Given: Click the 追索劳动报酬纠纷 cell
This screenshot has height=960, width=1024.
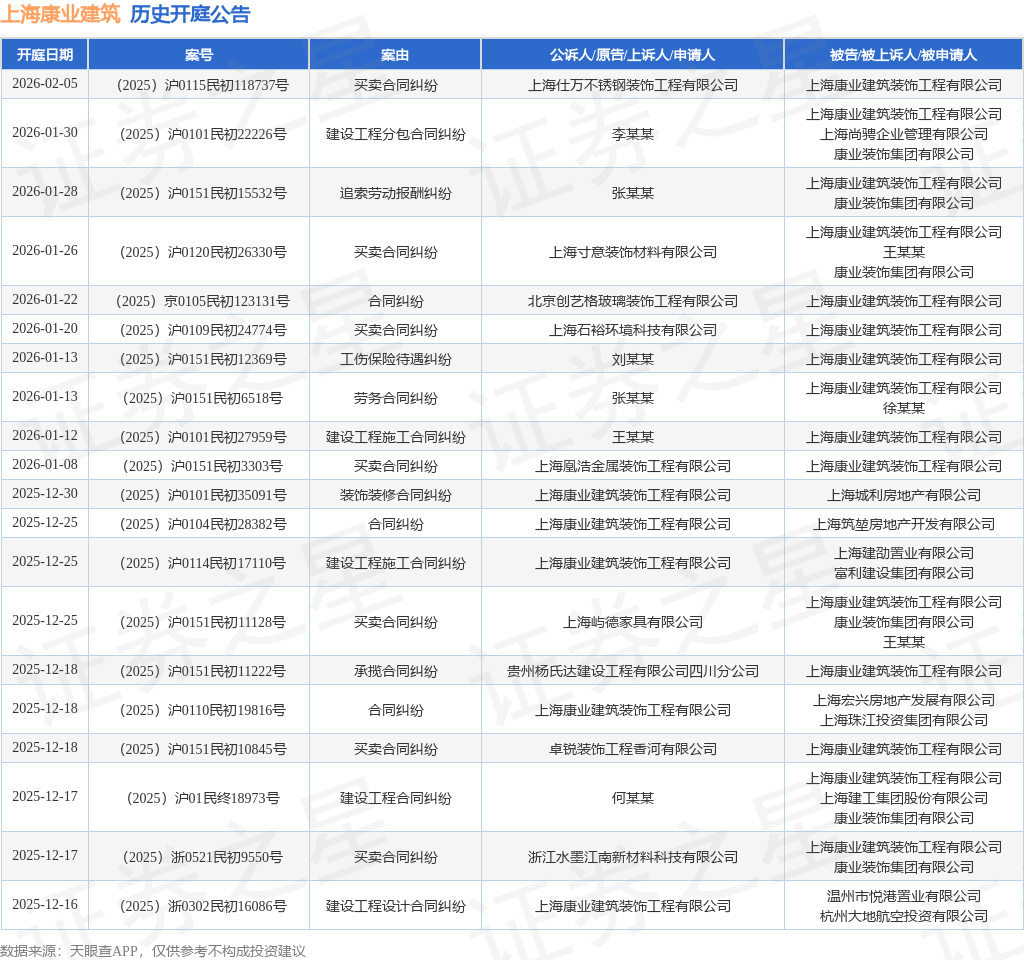Looking at the screenshot, I should click(x=395, y=193).
